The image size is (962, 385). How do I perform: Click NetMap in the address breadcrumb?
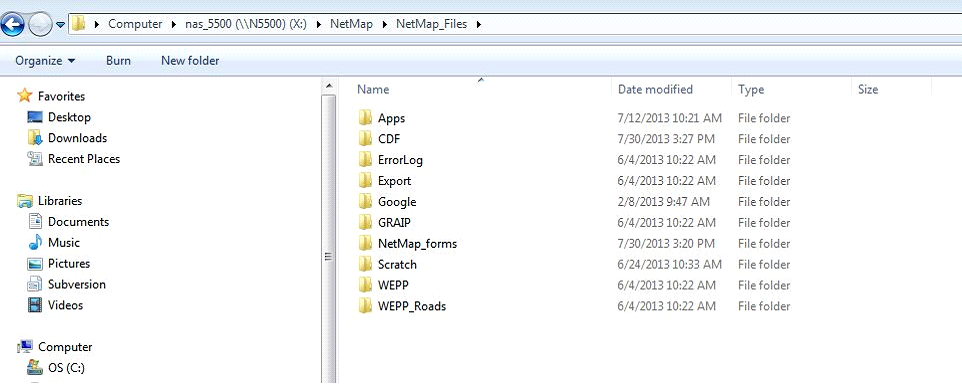[x=352, y=25]
